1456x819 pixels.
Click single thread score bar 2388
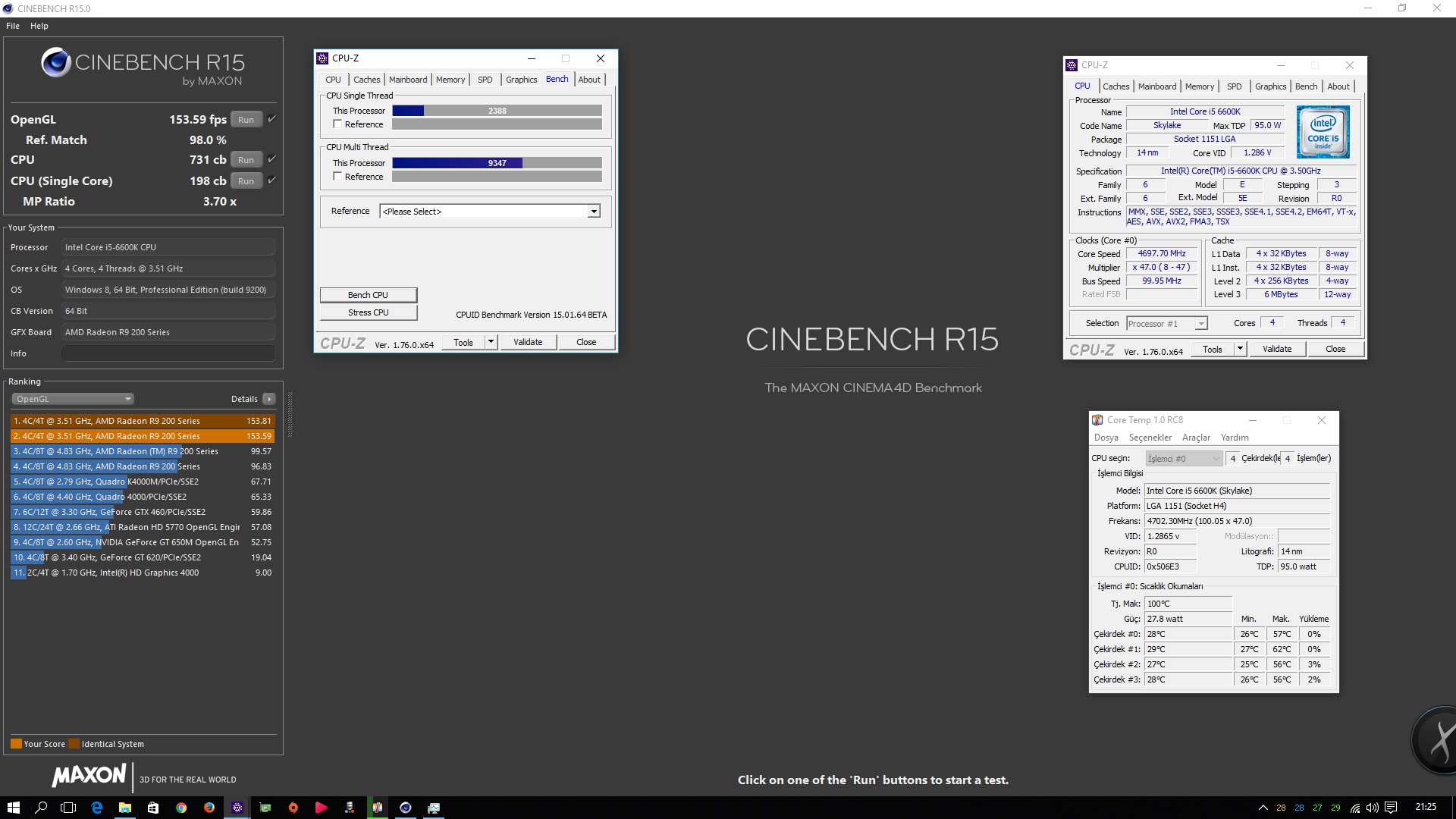[497, 111]
